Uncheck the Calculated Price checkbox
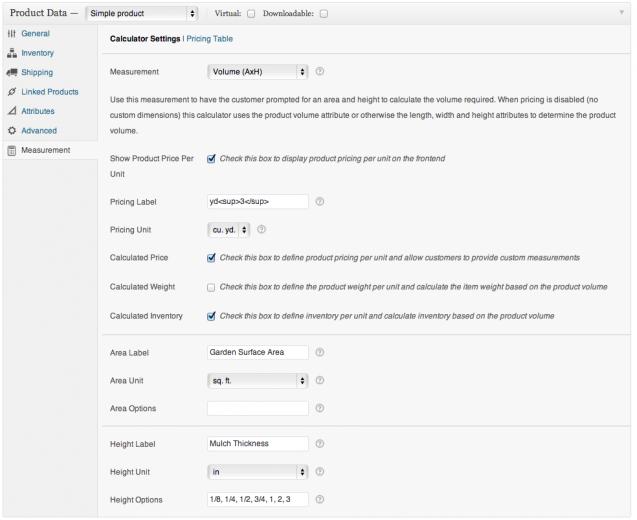This screenshot has height=520, width=637. (211, 258)
